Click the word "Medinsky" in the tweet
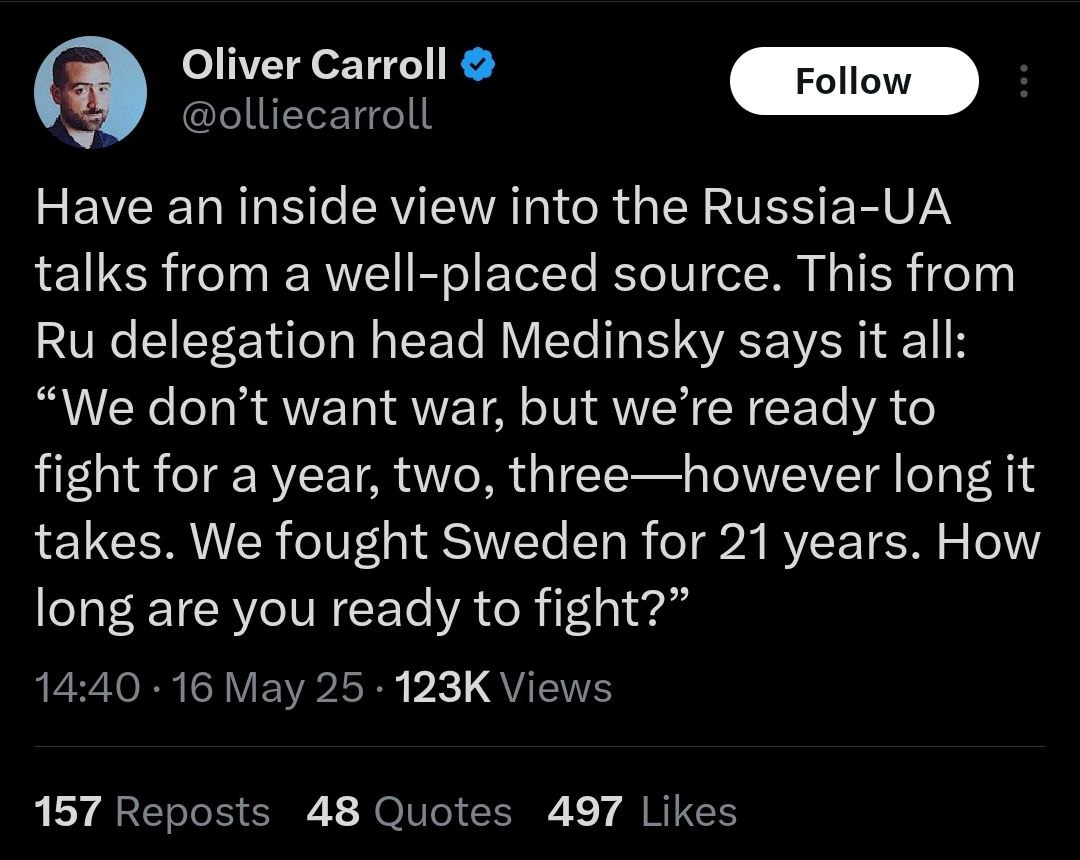The image size is (1080, 860). [x=611, y=341]
